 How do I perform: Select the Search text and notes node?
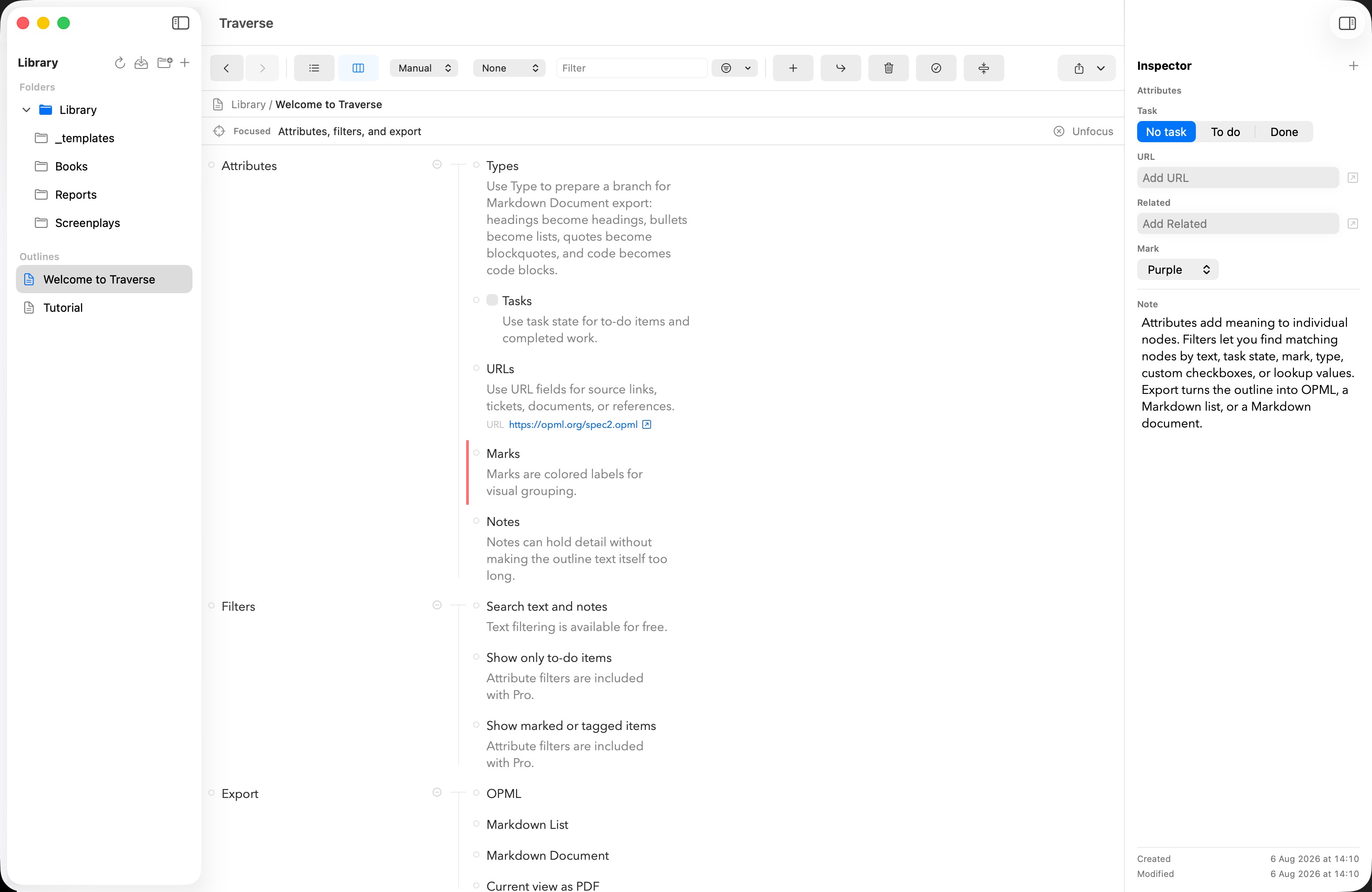point(547,607)
